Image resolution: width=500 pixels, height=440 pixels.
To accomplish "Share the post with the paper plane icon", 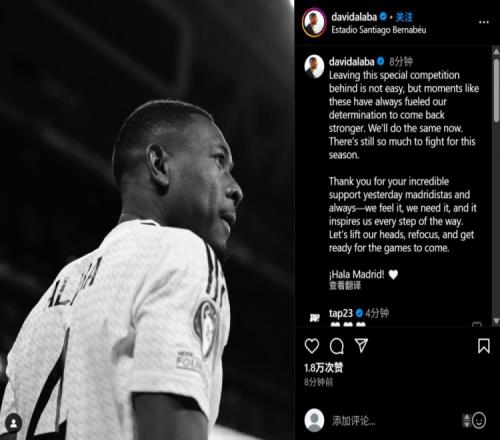I will click(361, 346).
